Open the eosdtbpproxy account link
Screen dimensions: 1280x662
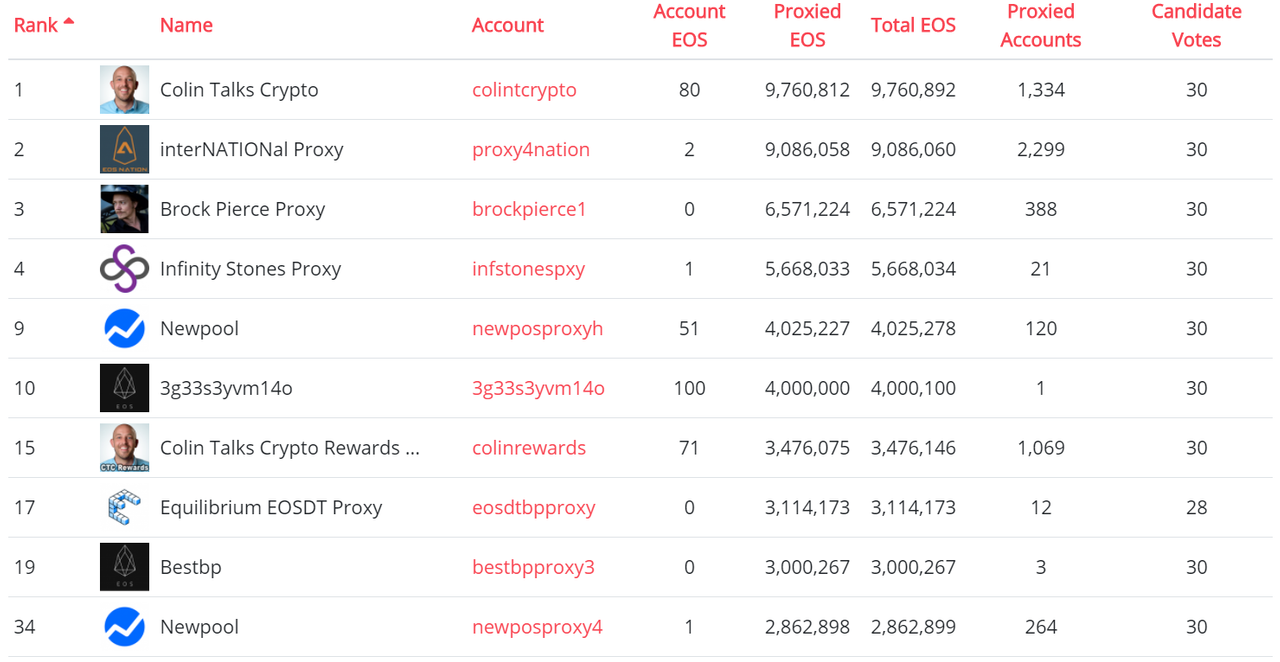(533, 508)
